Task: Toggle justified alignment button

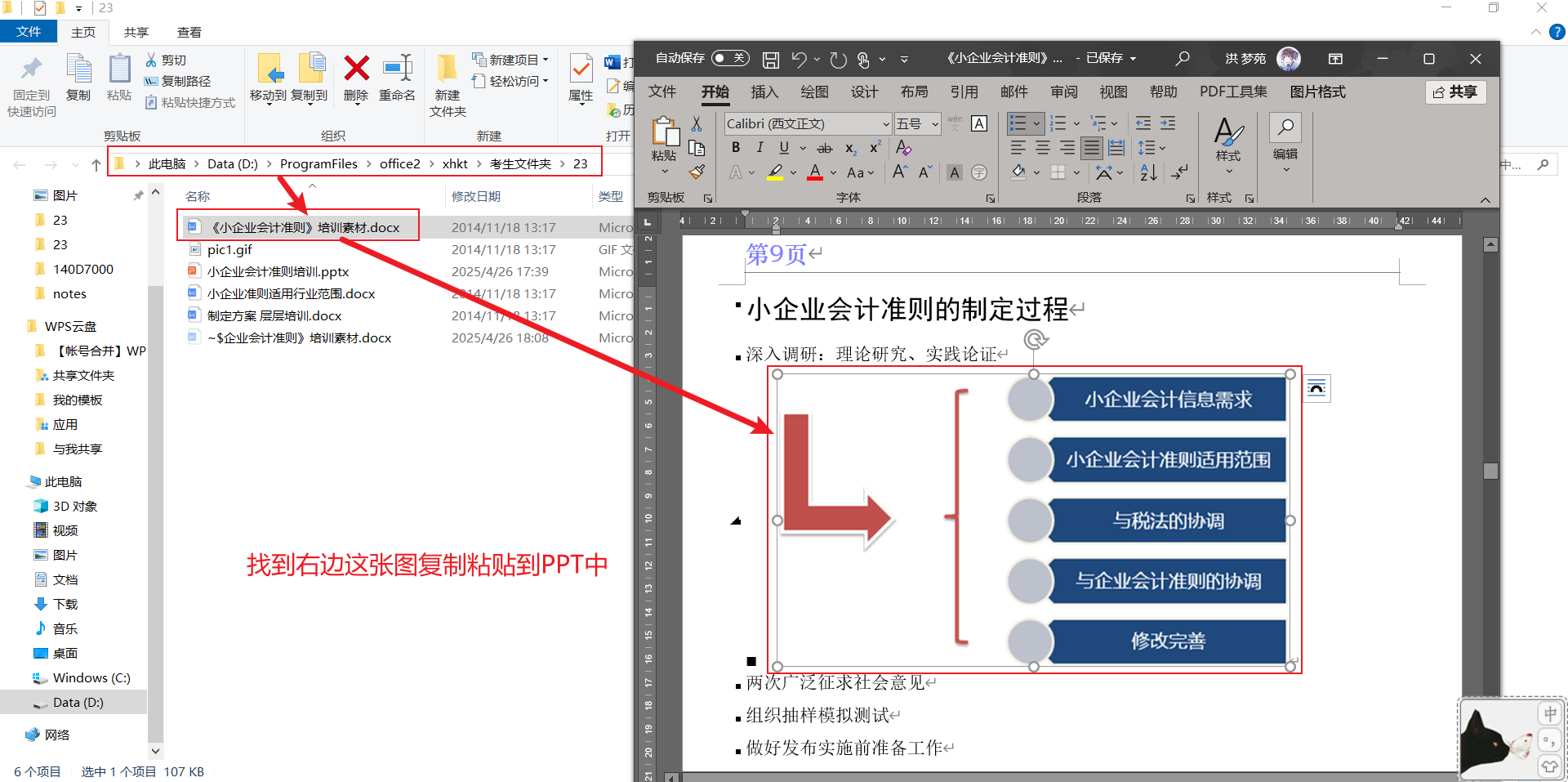Action: pyautogui.click(x=1092, y=148)
